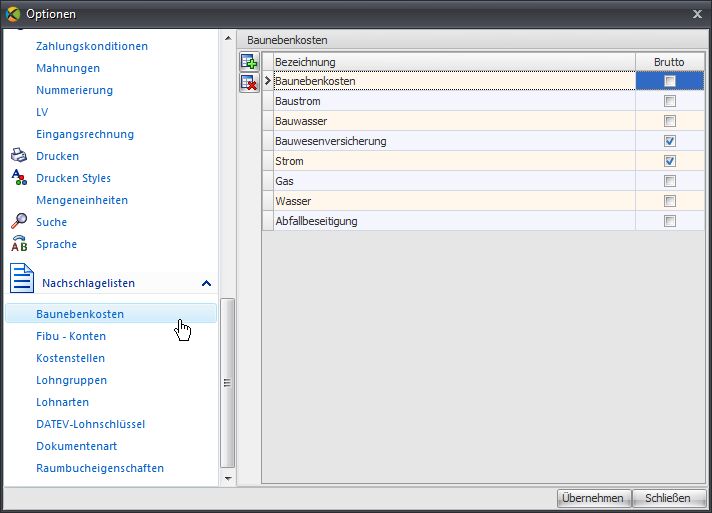This screenshot has height=513, width=712.
Task: Click the AB language icon beside Sprache
Action: (x=19, y=244)
